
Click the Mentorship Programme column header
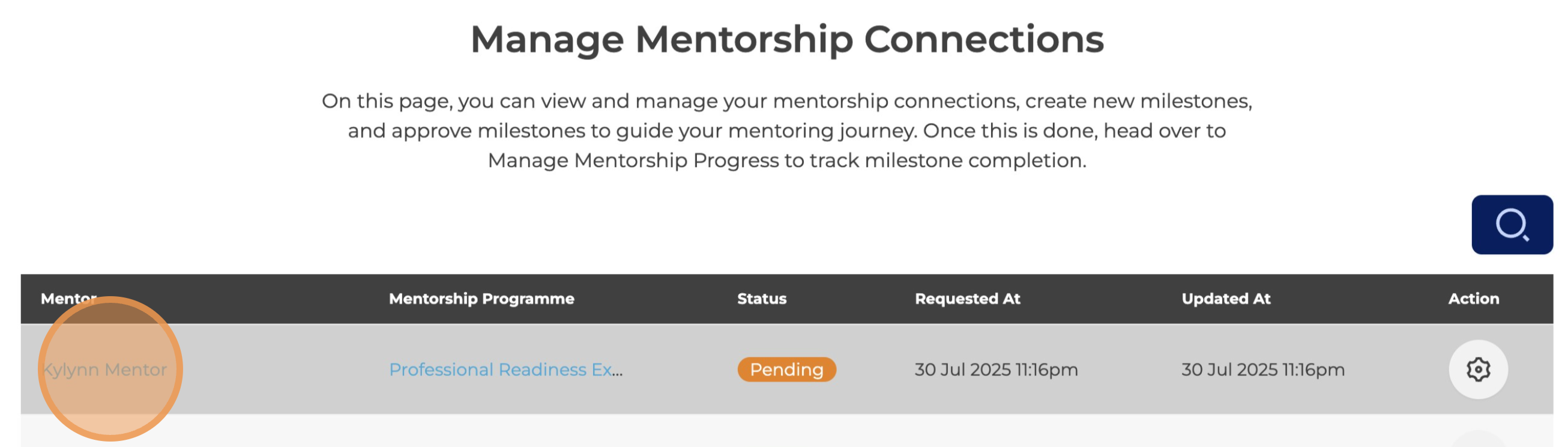481,299
